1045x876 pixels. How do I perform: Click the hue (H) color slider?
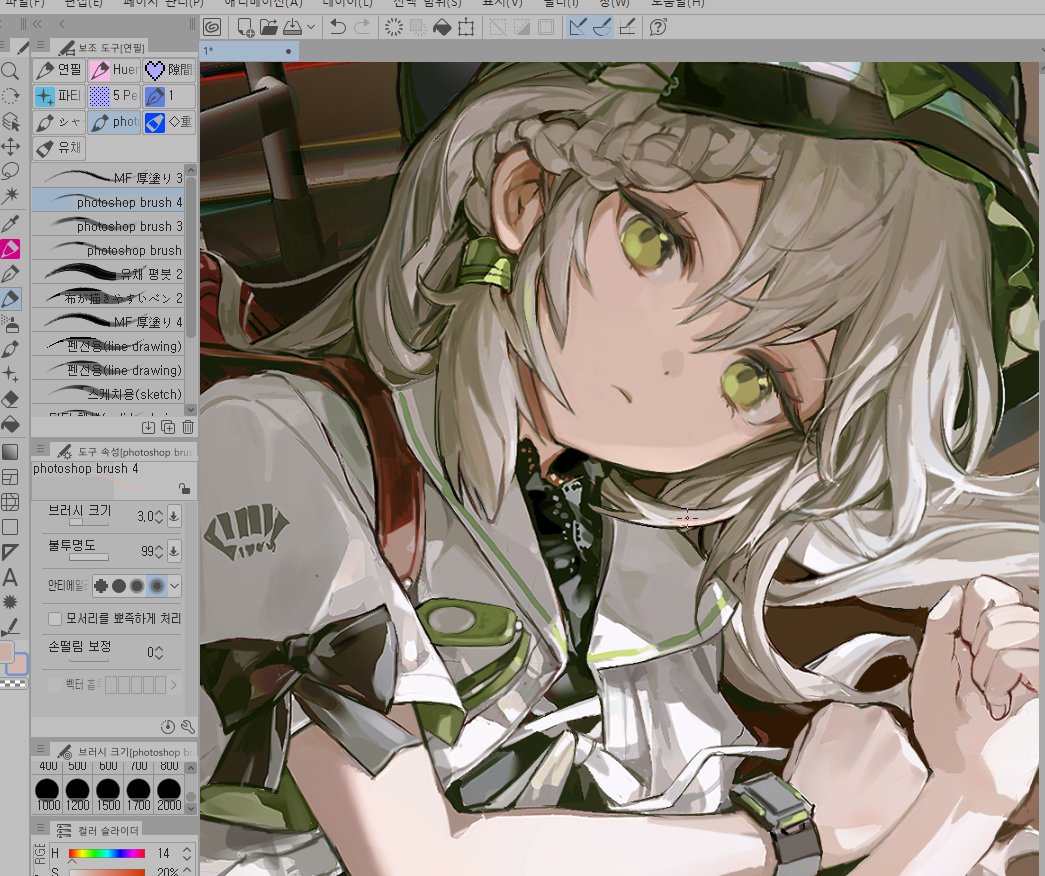(x=107, y=853)
